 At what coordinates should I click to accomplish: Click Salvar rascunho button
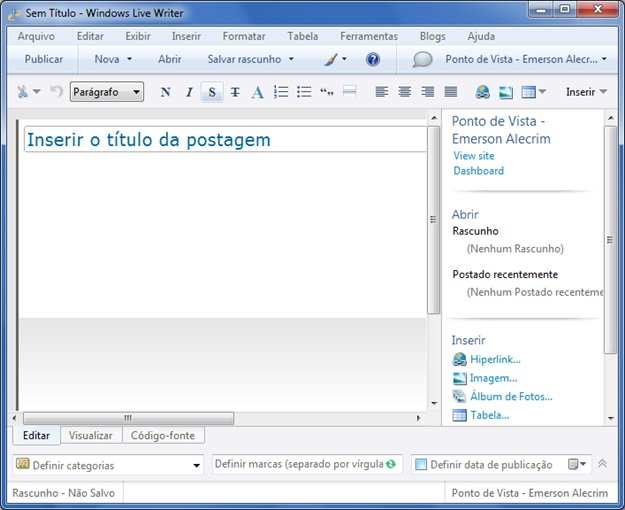point(244,59)
